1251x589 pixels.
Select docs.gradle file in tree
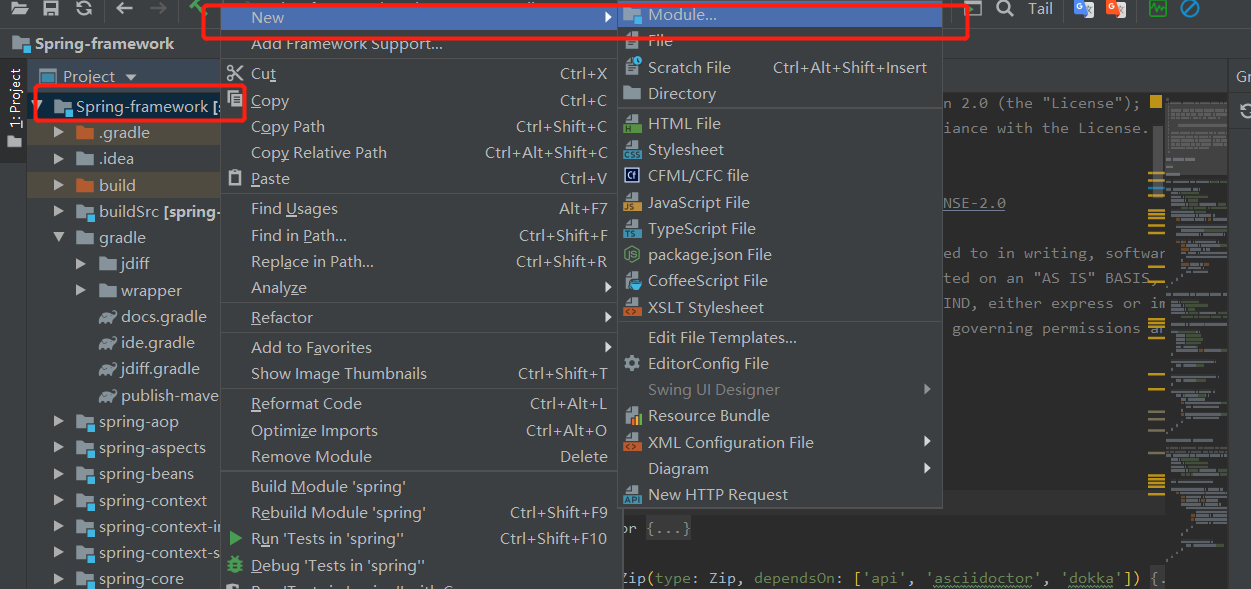pyautogui.click(x=152, y=317)
